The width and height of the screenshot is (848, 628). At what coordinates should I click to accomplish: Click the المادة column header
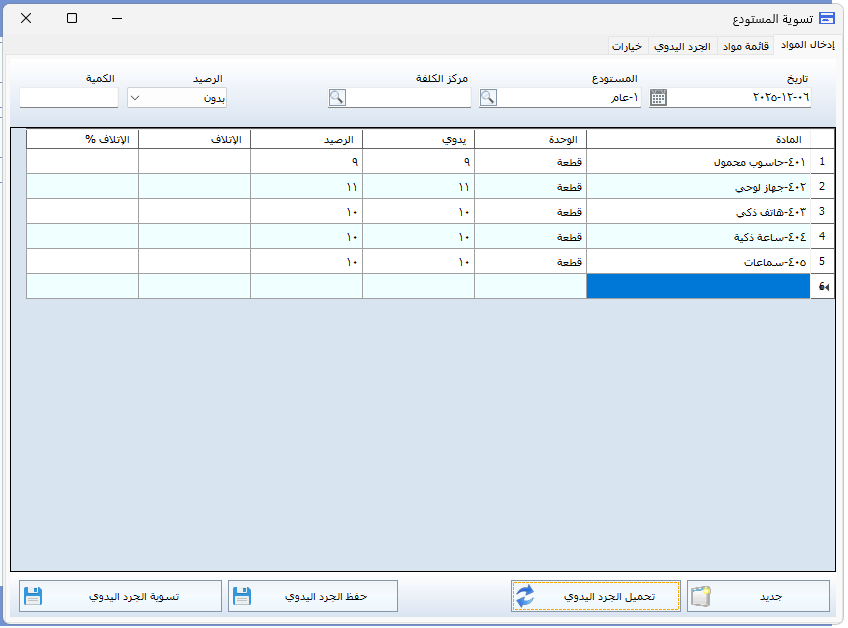[698, 138]
